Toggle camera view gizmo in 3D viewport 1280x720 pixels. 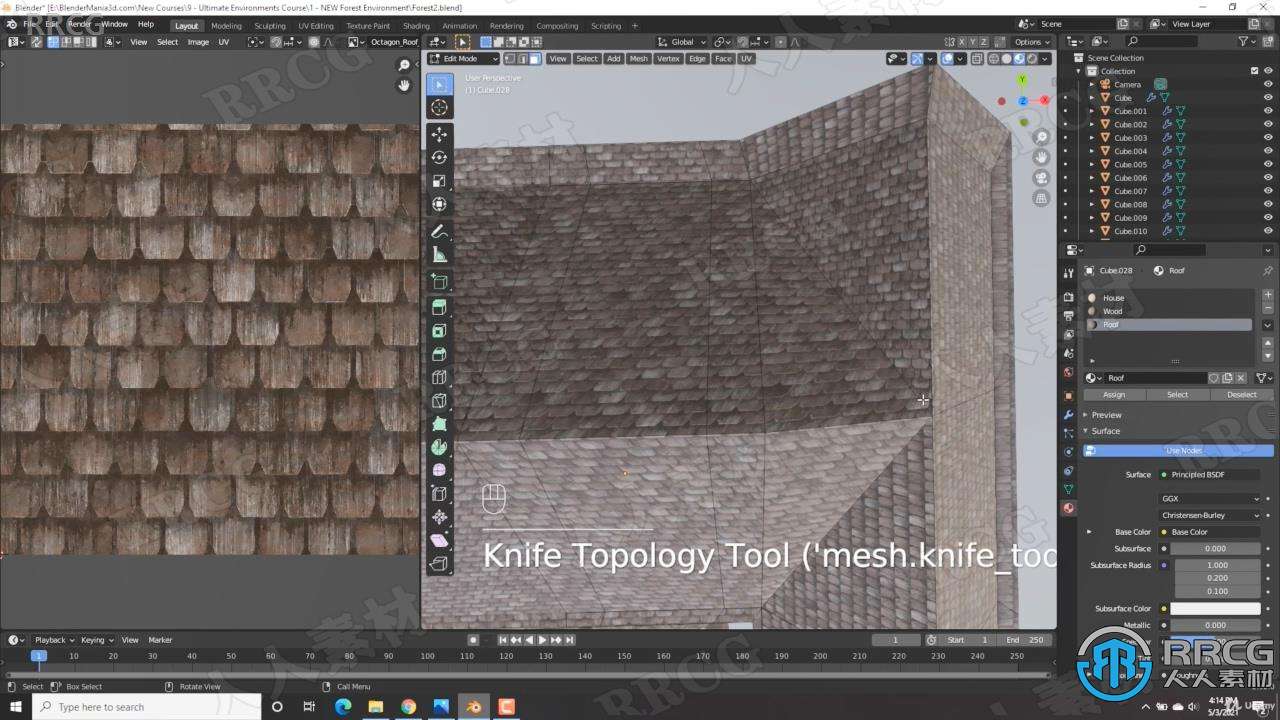point(1041,178)
